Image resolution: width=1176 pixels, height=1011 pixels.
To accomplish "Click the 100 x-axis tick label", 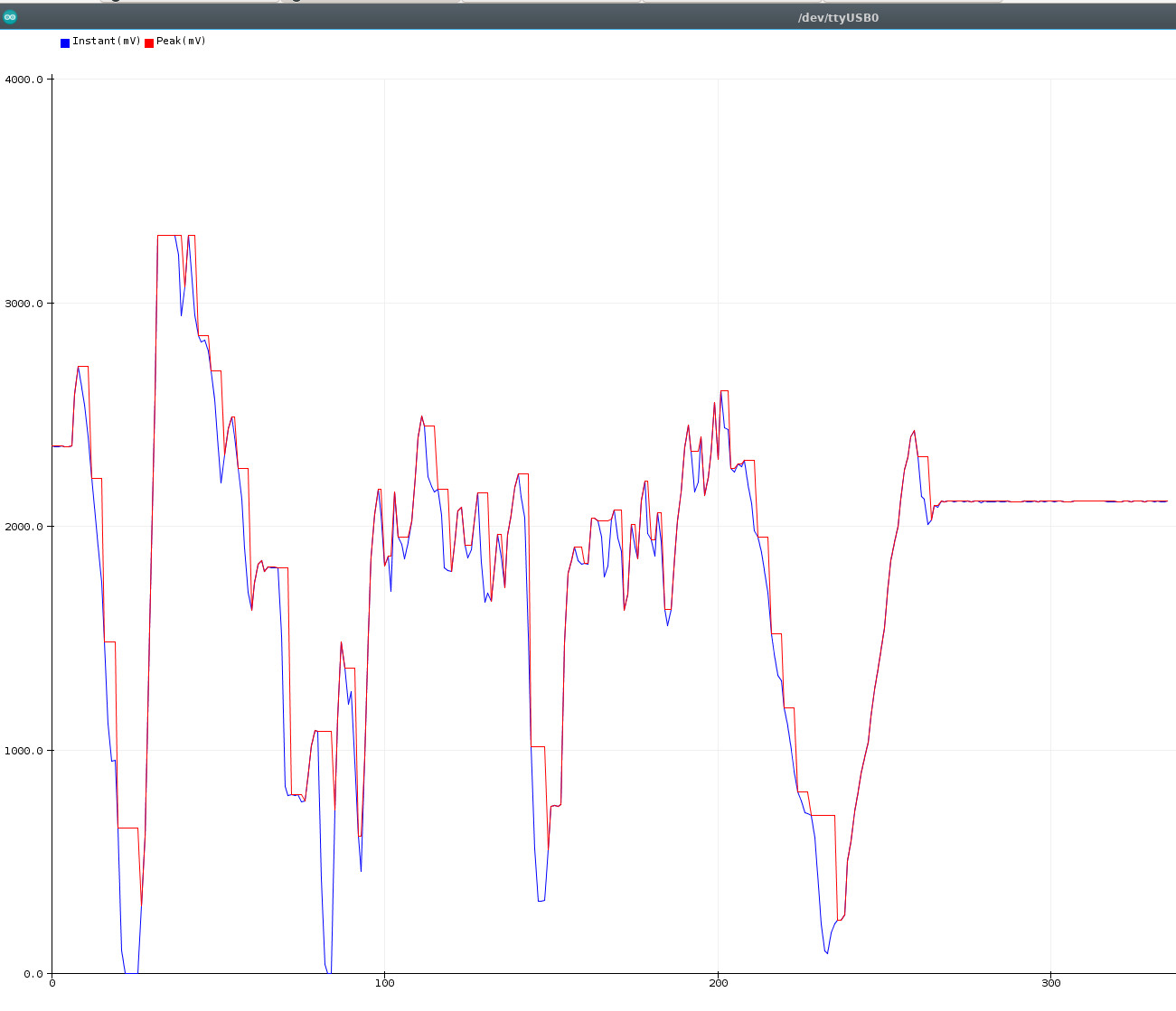I will 385,983.
